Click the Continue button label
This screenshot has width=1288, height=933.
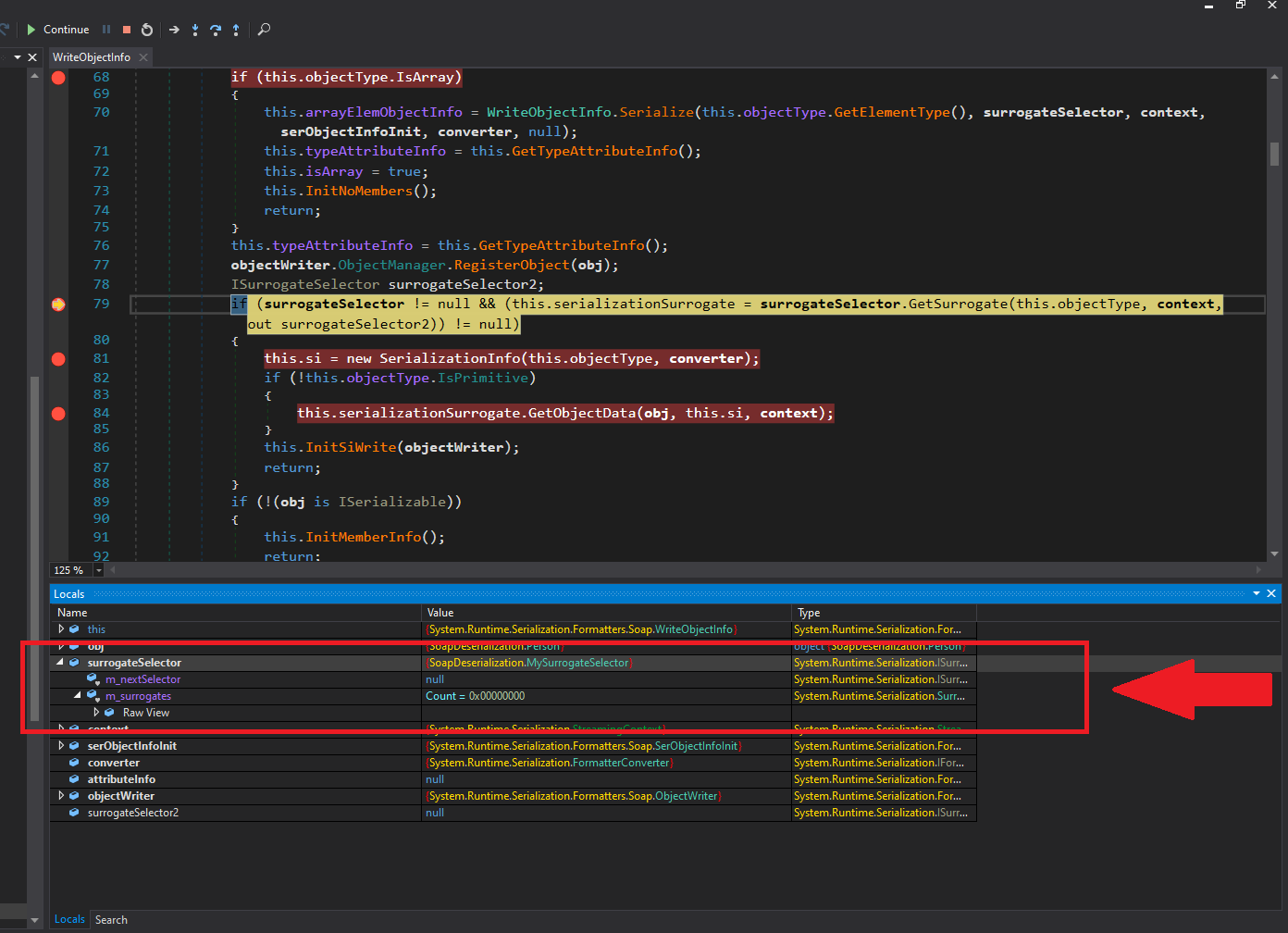pos(66,30)
